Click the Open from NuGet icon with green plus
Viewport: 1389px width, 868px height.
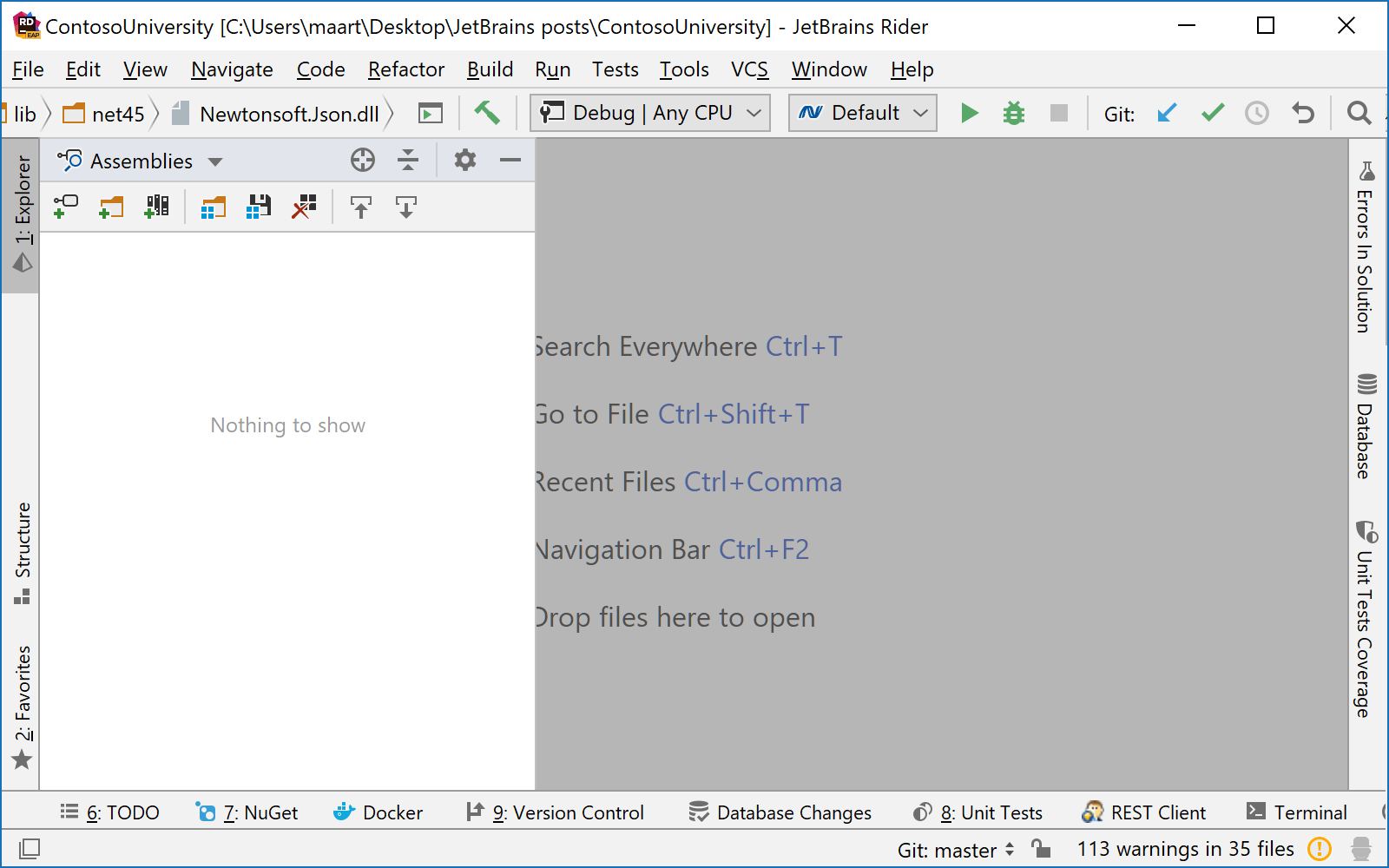point(66,207)
